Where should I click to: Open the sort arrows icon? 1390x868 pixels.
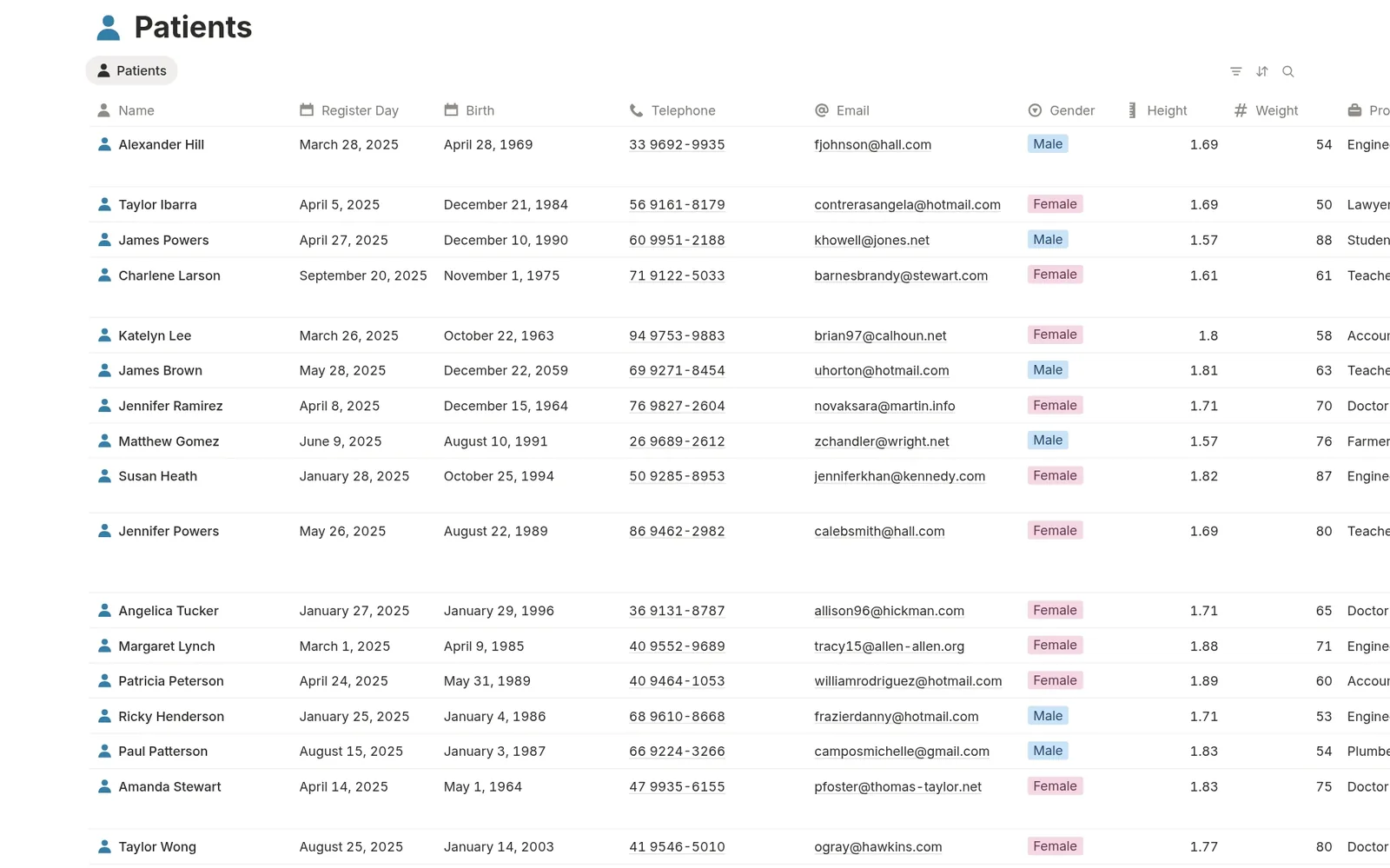(1262, 71)
